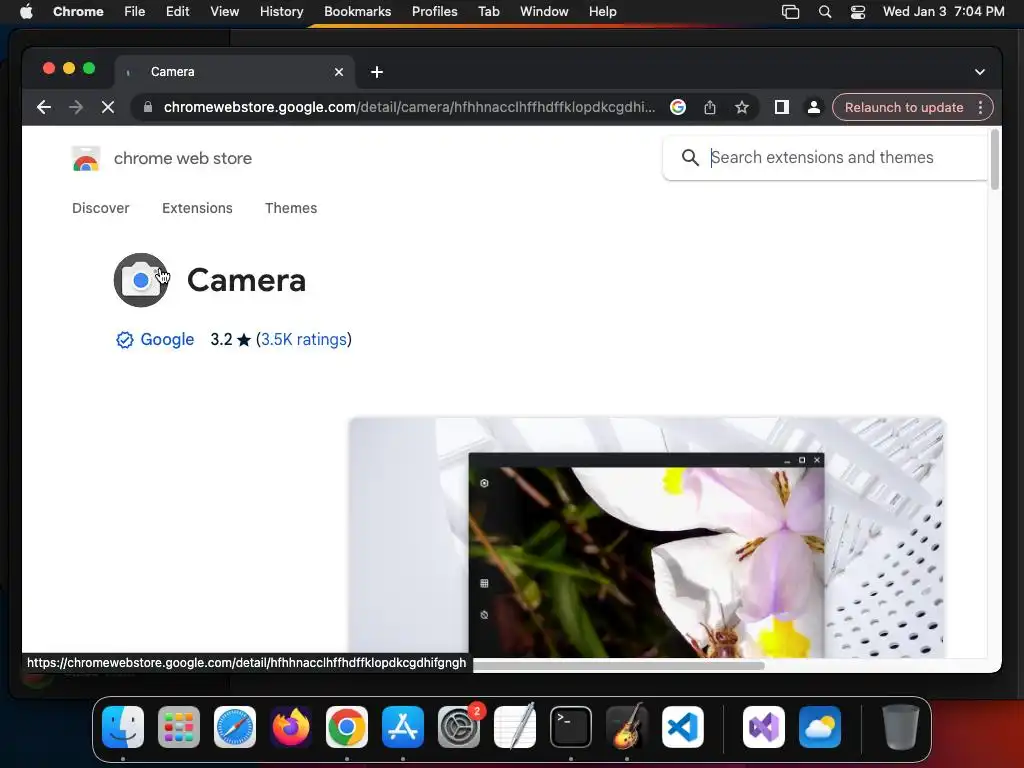Click the Camera tab title
The width and height of the screenshot is (1024, 768).
(x=172, y=72)
